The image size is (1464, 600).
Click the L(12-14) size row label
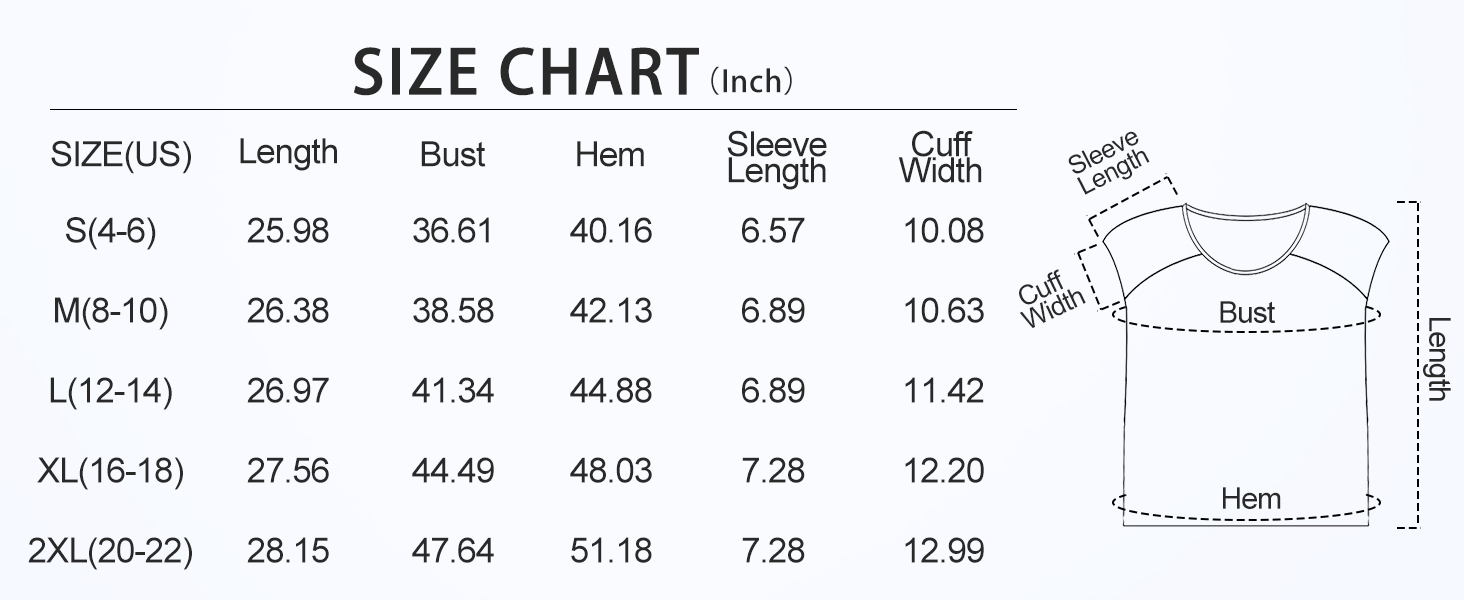point(111,390)
